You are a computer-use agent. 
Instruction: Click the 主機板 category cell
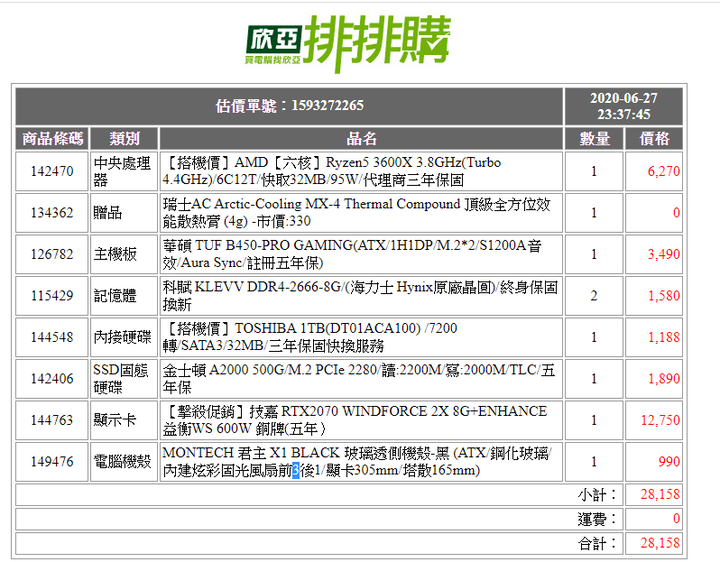124,254
